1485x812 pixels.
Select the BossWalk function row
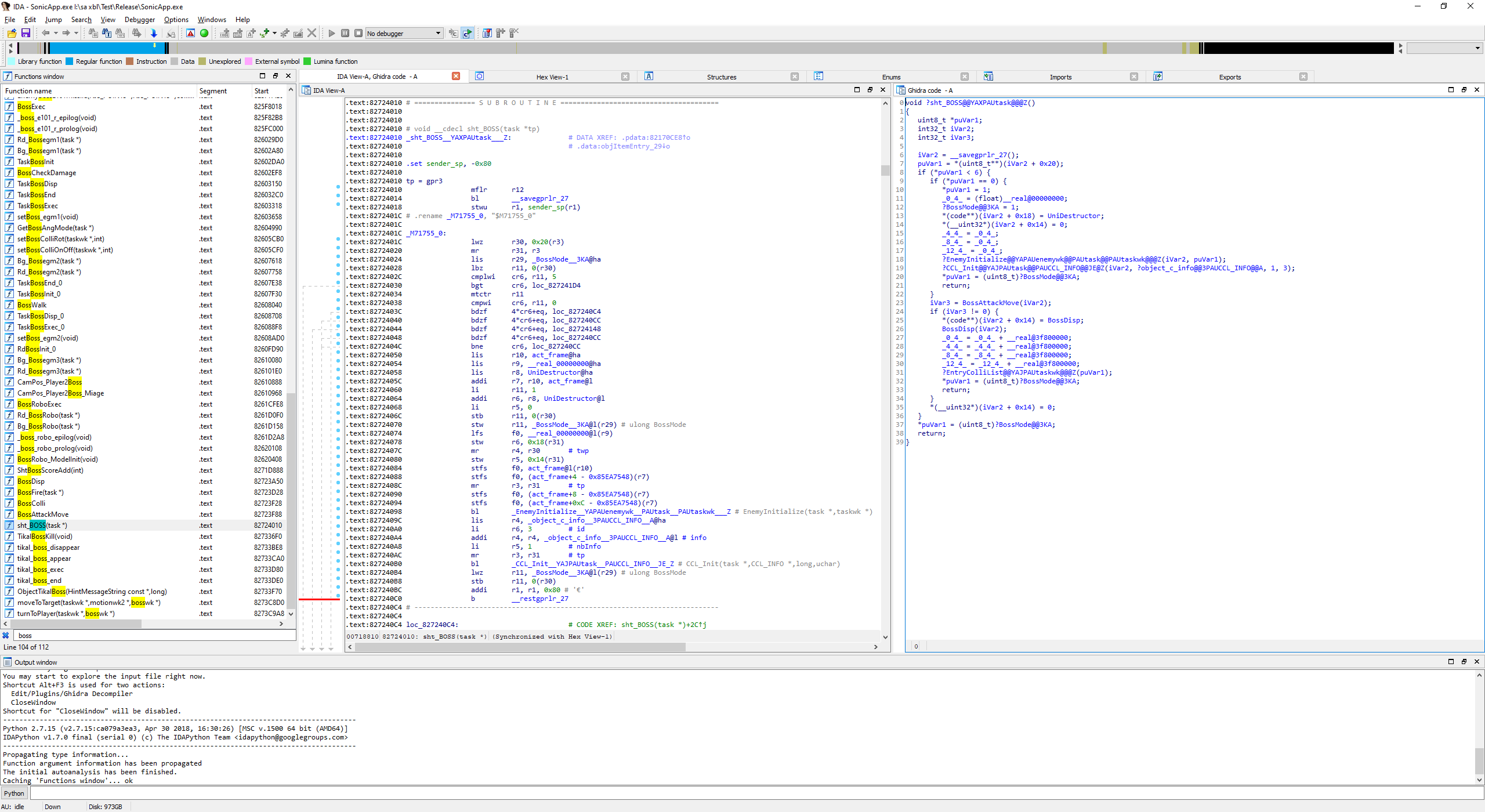(145, 305)
